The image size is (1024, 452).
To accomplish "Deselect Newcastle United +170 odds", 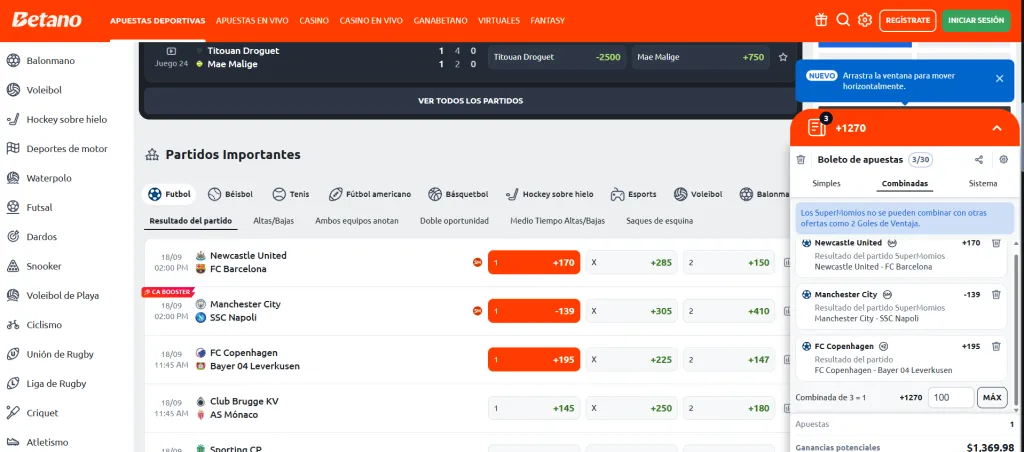I will [x=534, y=263].
